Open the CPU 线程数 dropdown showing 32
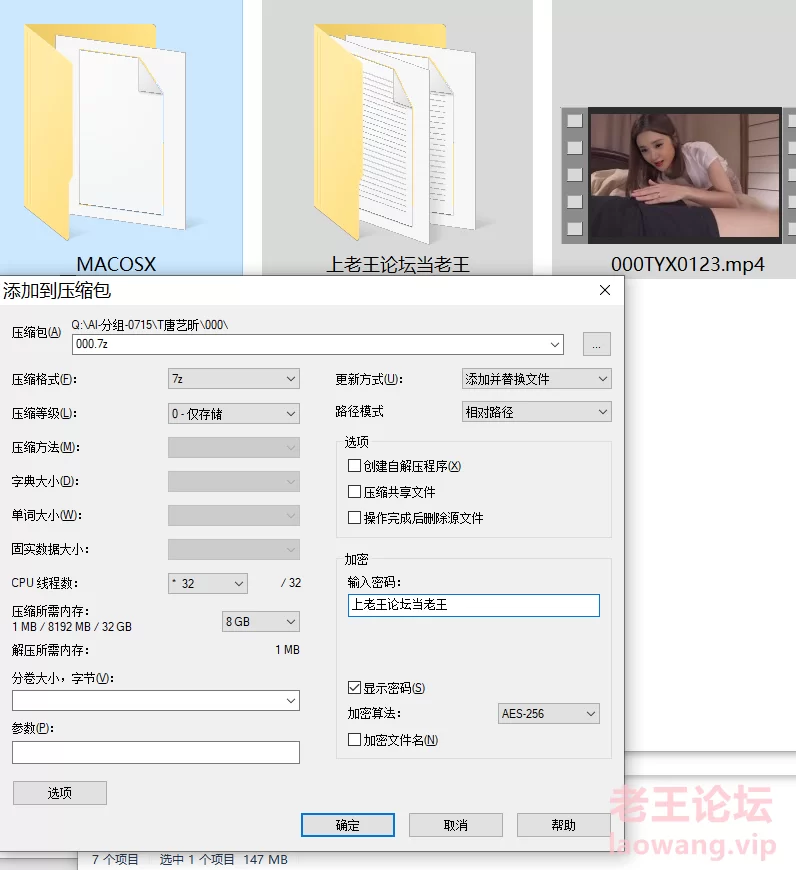Screen dimensions: 796x870 pos(207,584)
